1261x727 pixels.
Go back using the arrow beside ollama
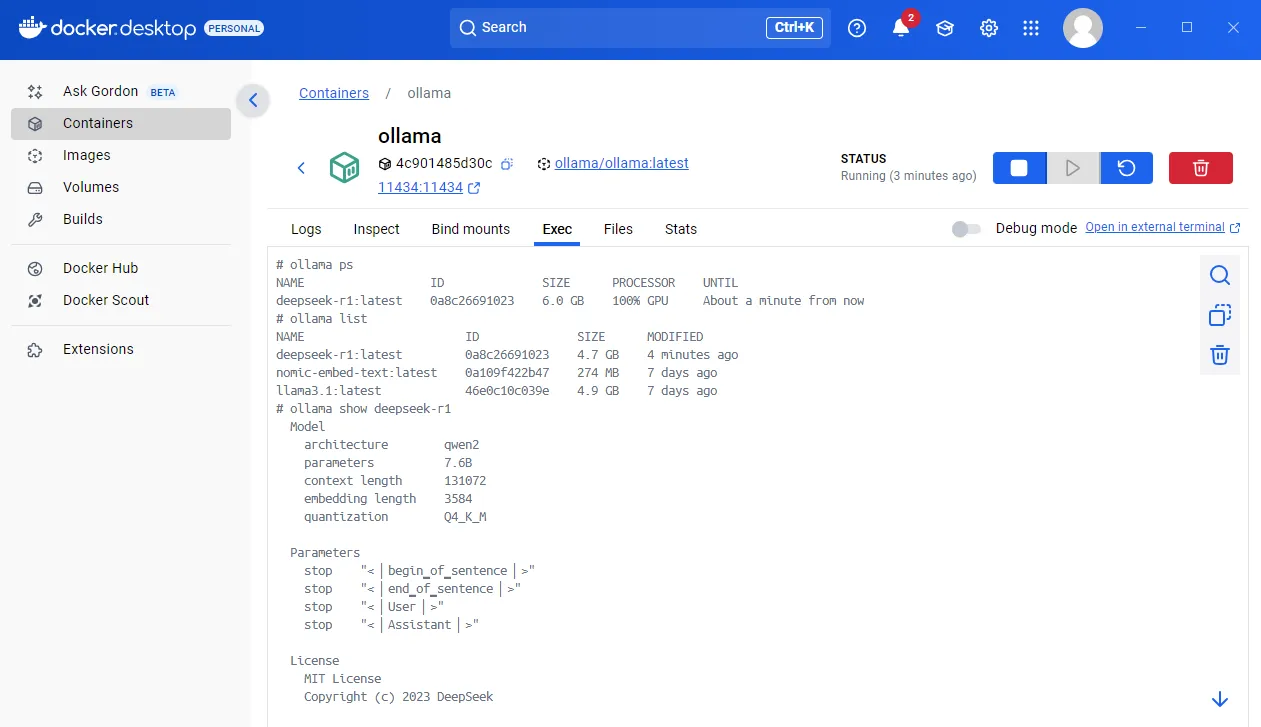point(301,168)
